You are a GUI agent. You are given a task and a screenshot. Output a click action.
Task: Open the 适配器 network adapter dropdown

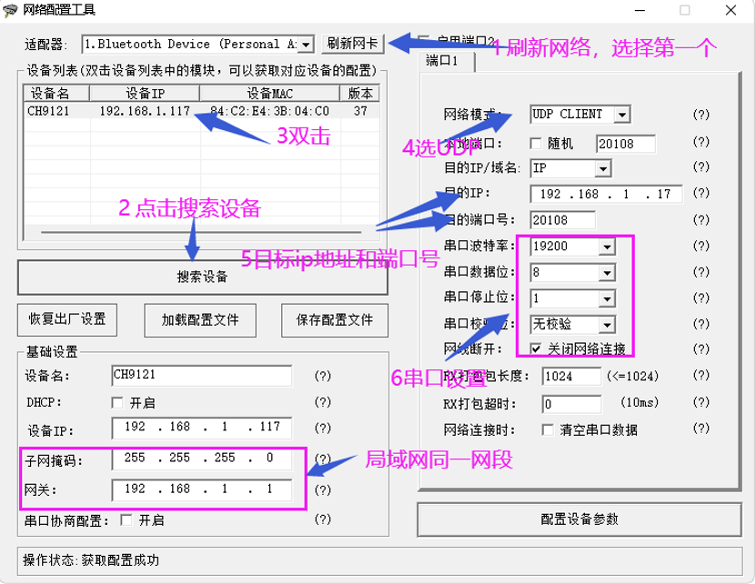click(305, 44)
